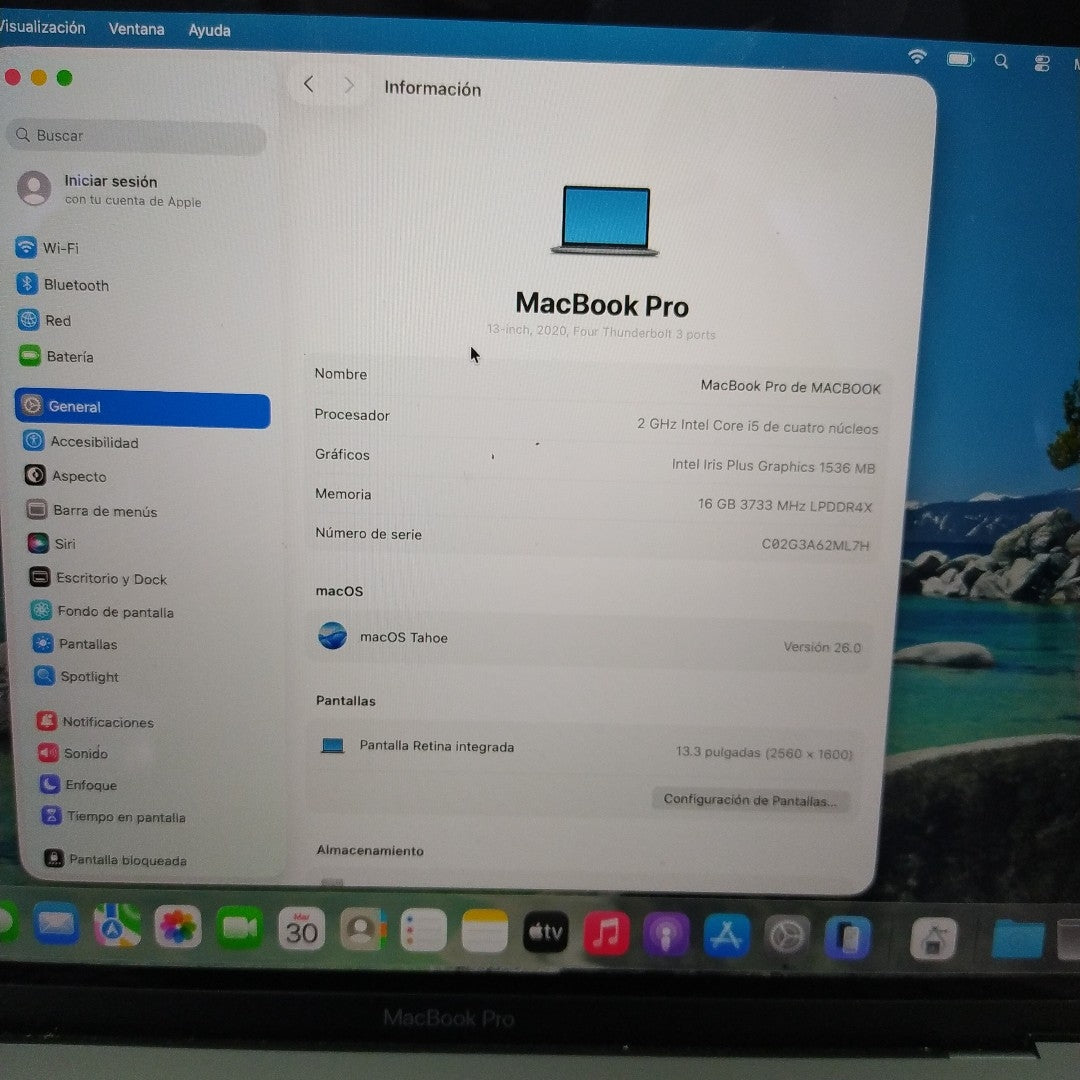Open the Sonido settings pane
1080x1080 pixels.
(85, 753)
